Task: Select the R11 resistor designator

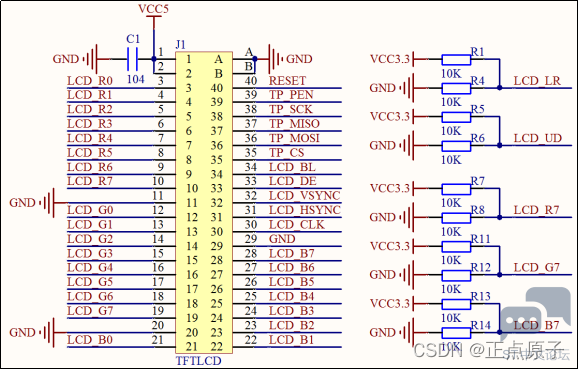Action: tap(480, 239)
